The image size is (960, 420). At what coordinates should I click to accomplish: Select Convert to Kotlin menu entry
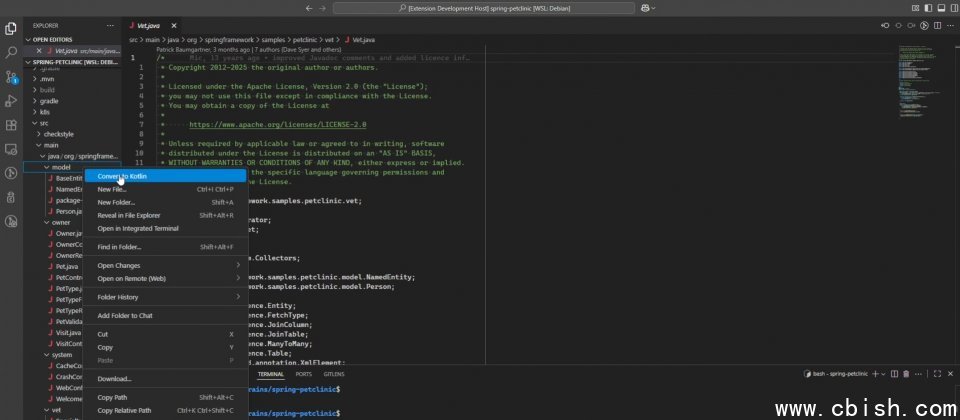[x=123, y=176]
